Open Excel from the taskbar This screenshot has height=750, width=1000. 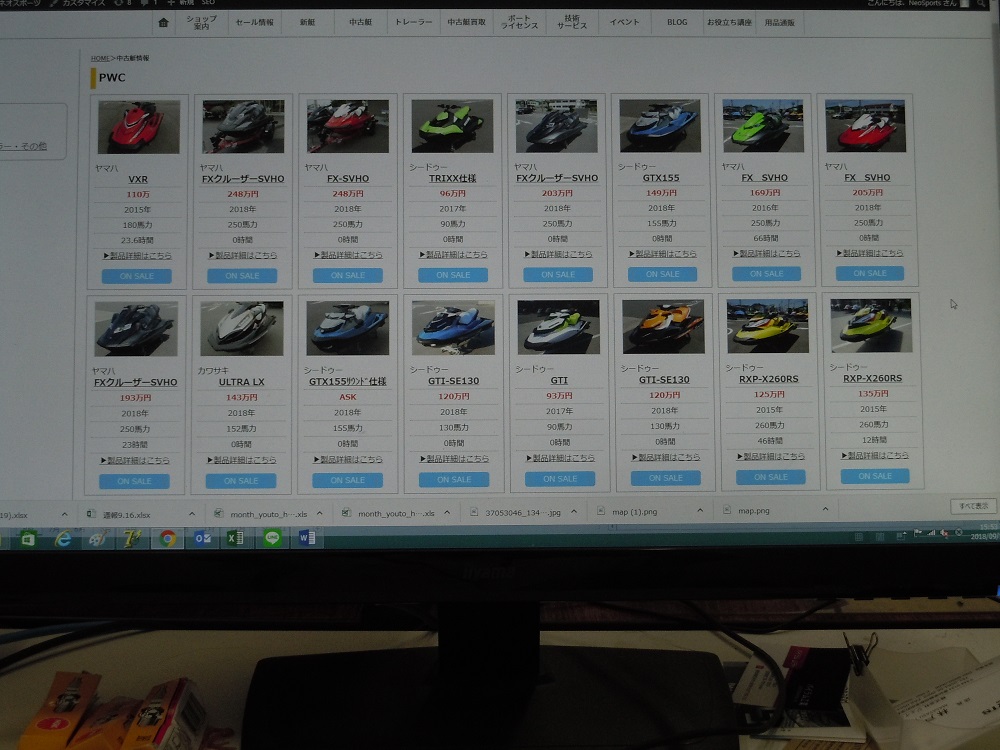tap(235, 538)
